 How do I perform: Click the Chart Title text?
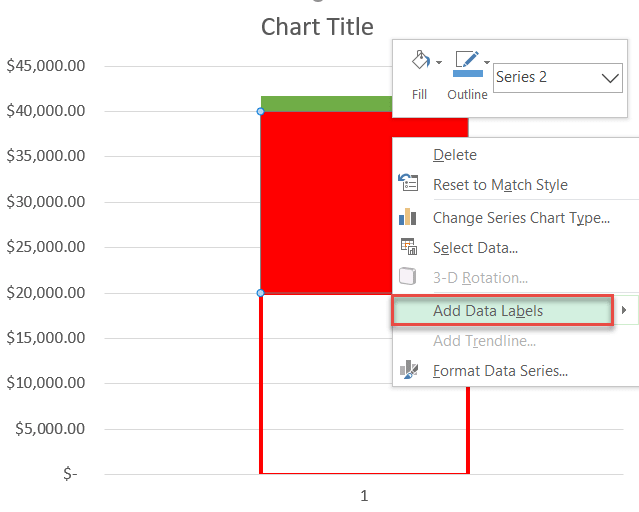(317, 26)
